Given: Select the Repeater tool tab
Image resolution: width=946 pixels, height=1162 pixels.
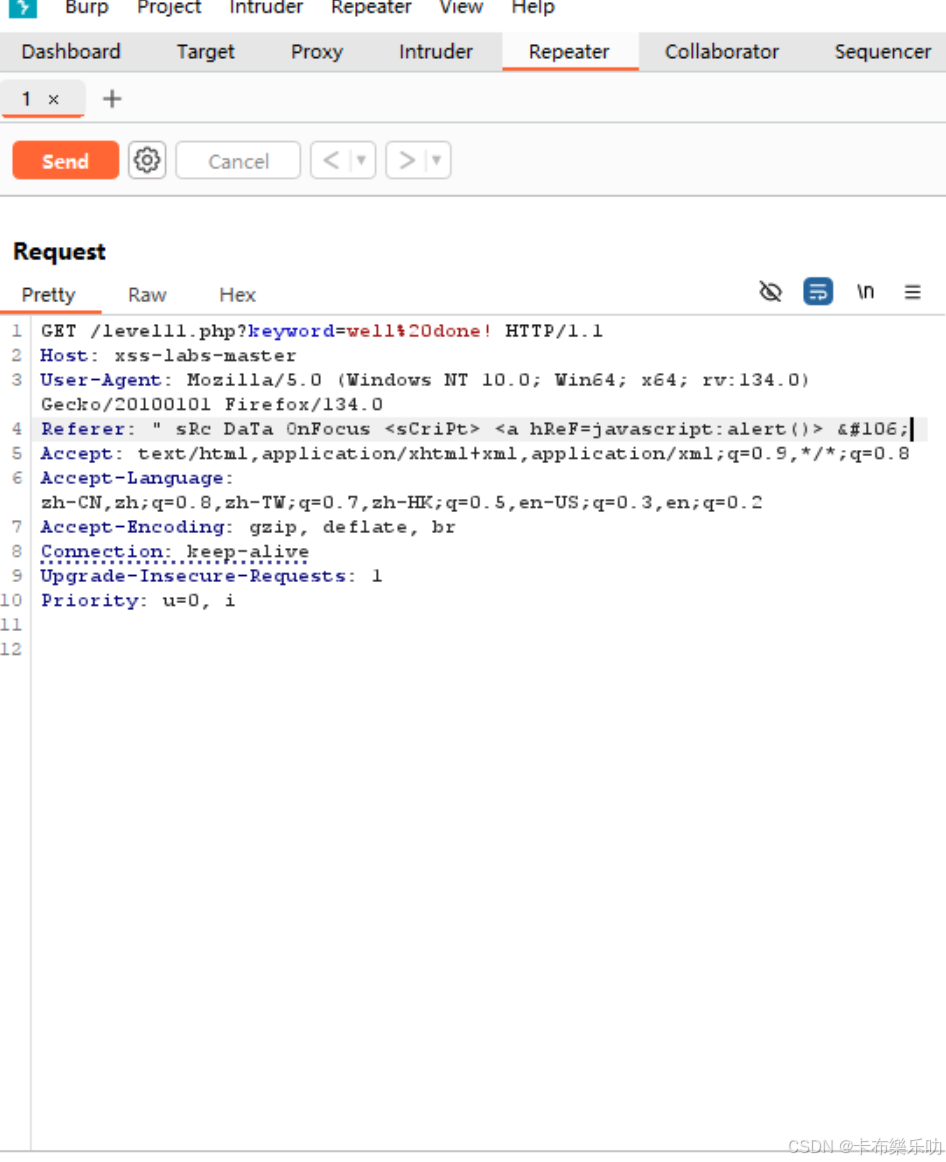Looking at the screenshot, I should click(569, 52).
